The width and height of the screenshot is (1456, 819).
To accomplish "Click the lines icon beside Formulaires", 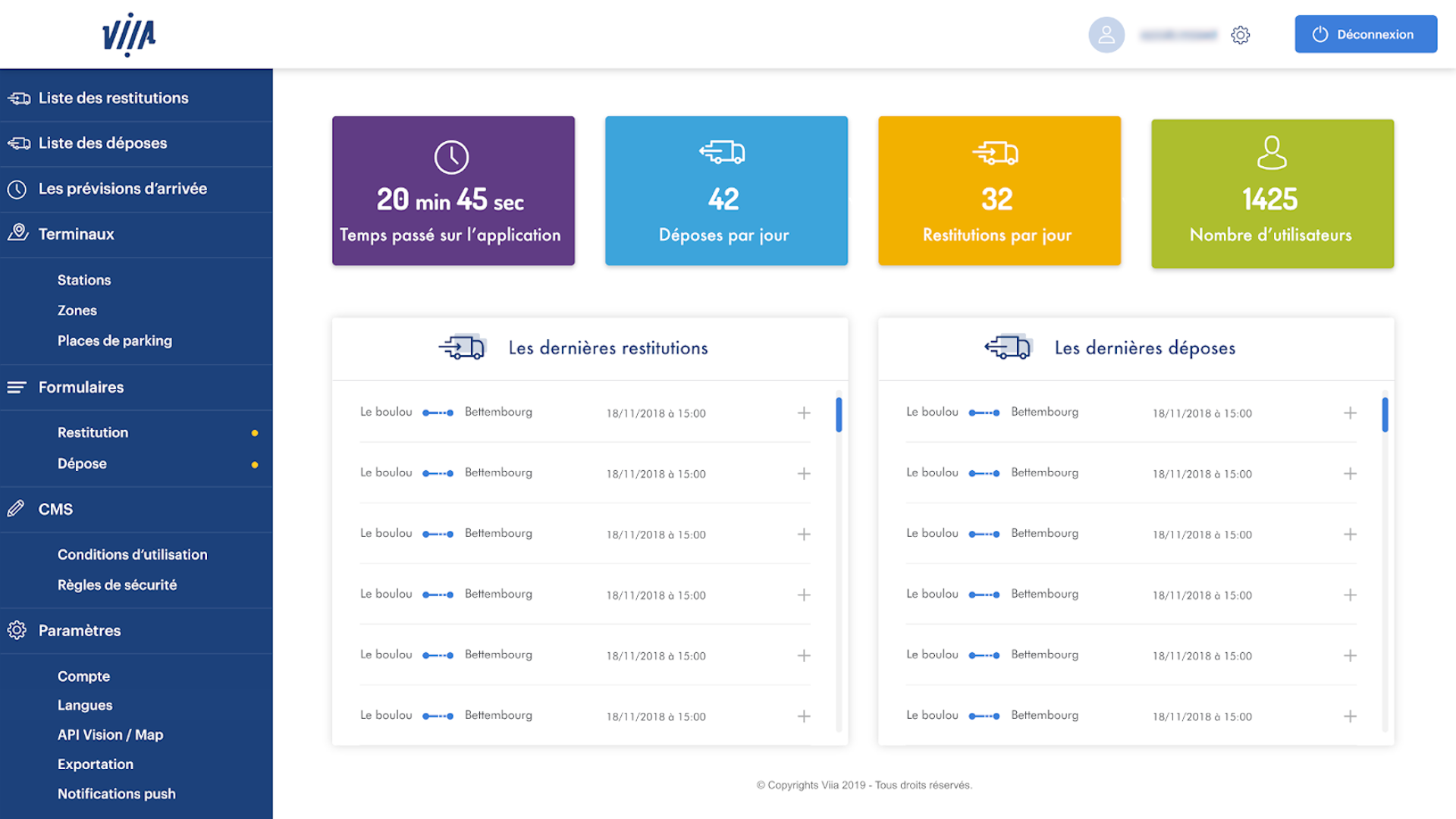I will click(17, 388).
